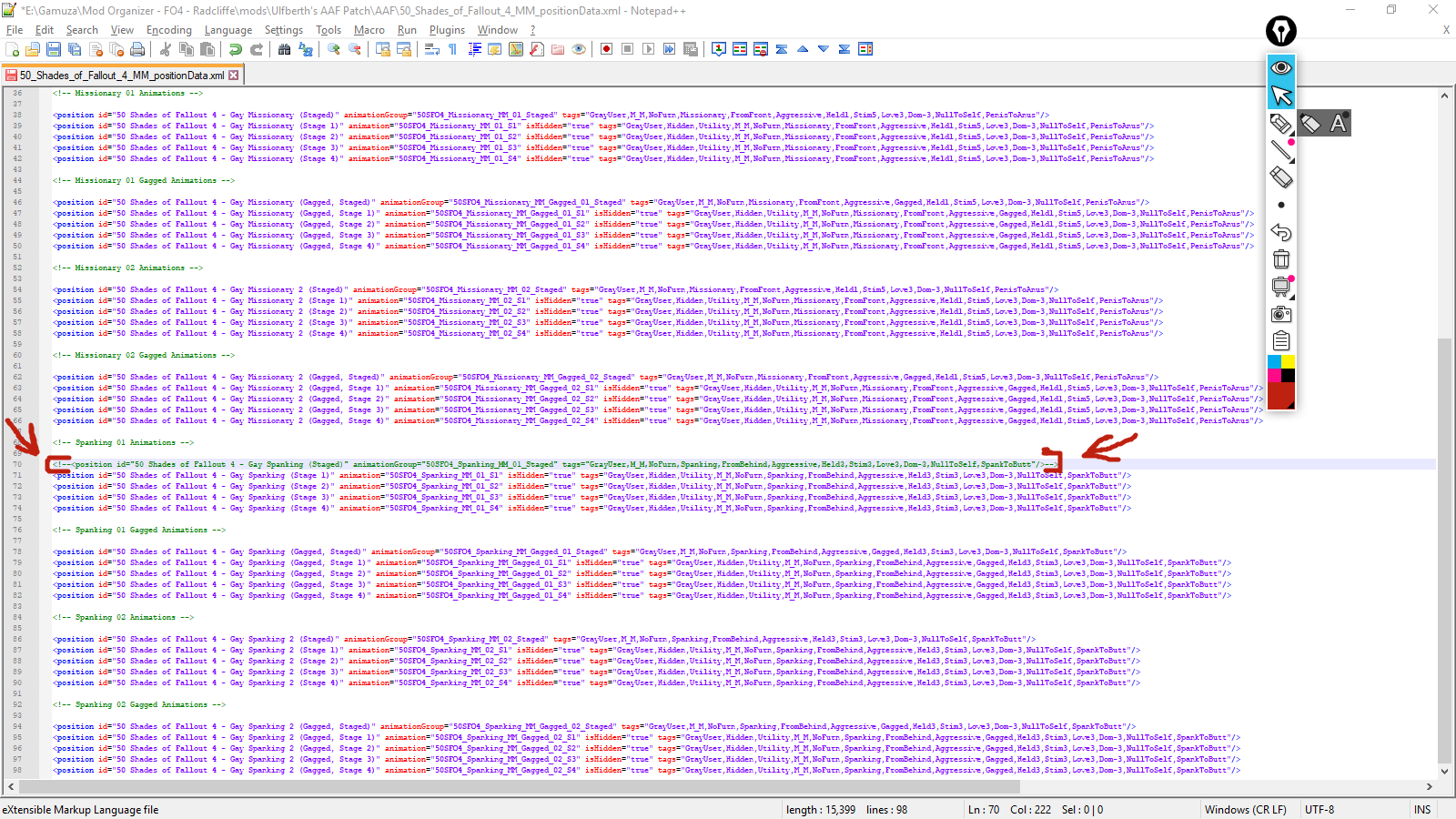Pick cyan color swatch in Epic Pen
The width and height of the screenshot is (1456, 819).
point(1274,362)
